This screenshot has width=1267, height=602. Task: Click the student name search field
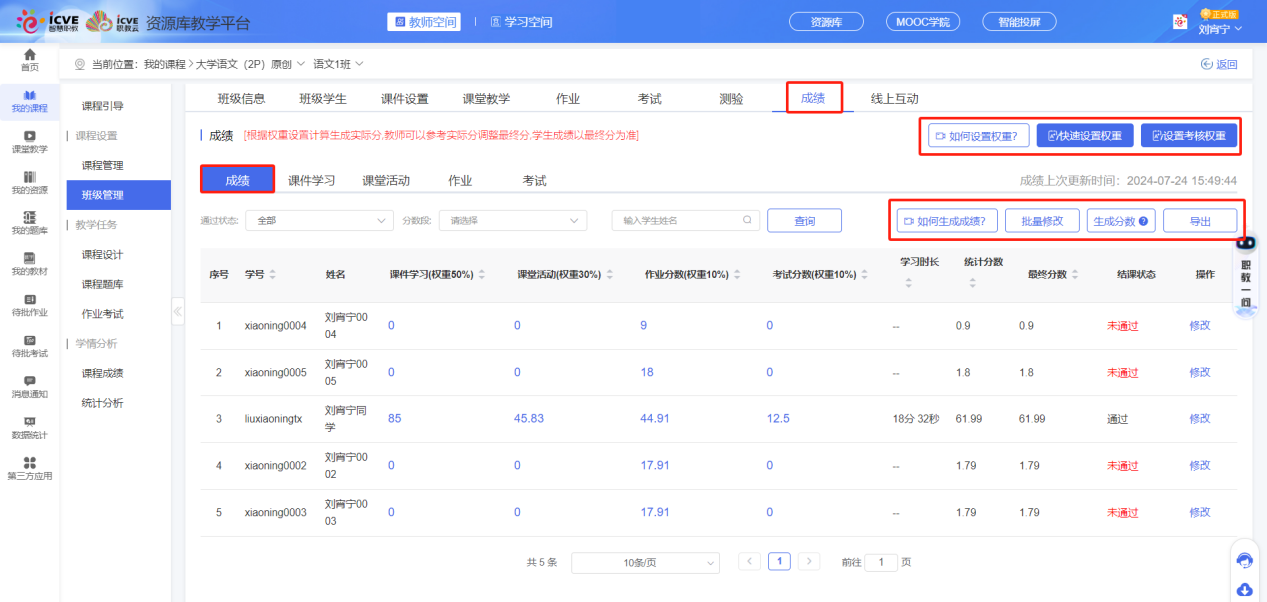[680, 221]
